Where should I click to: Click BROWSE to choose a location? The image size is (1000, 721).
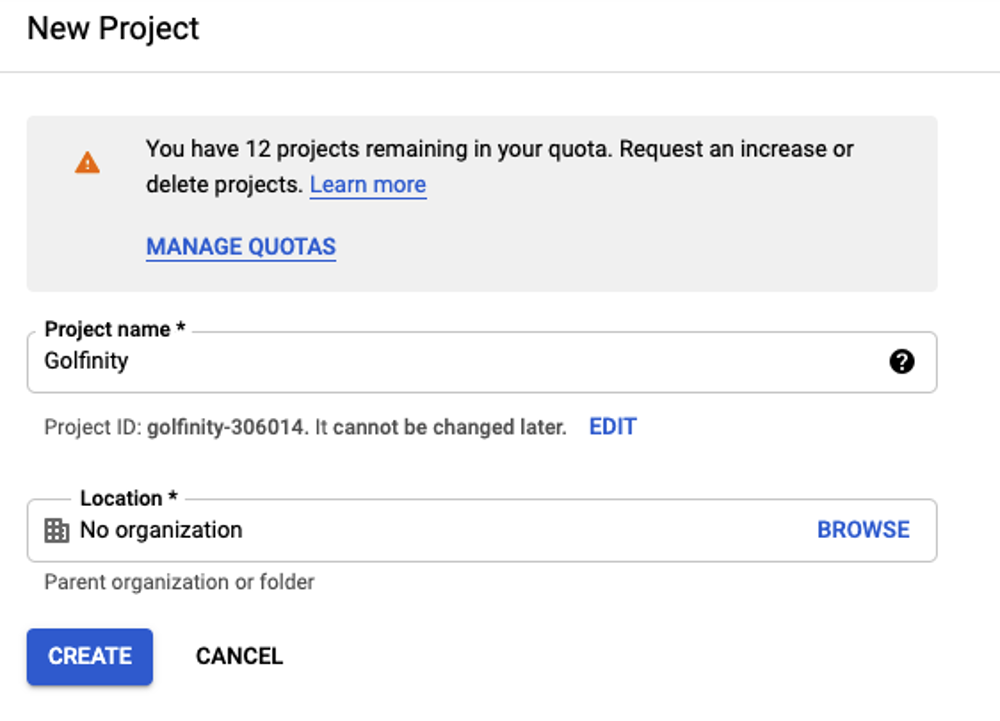(864, 530)
